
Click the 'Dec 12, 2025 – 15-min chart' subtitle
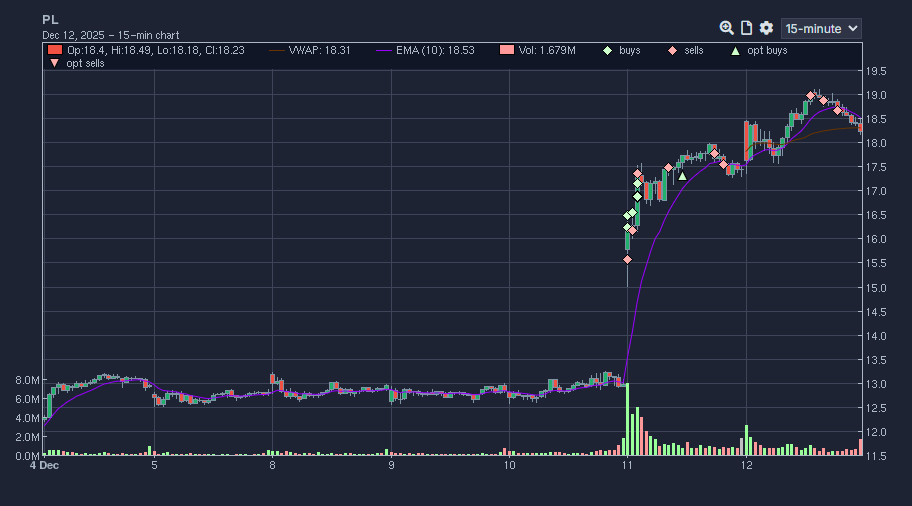tap(111, 35)
